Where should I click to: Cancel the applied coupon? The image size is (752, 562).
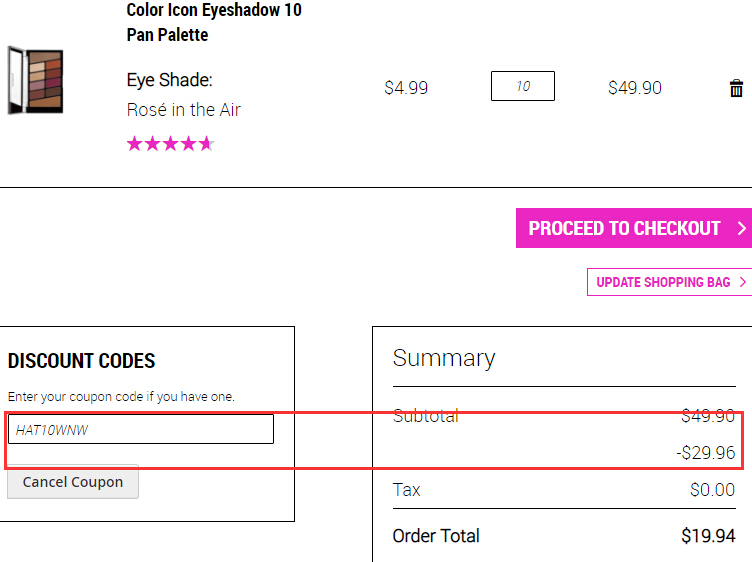[73, 482]
